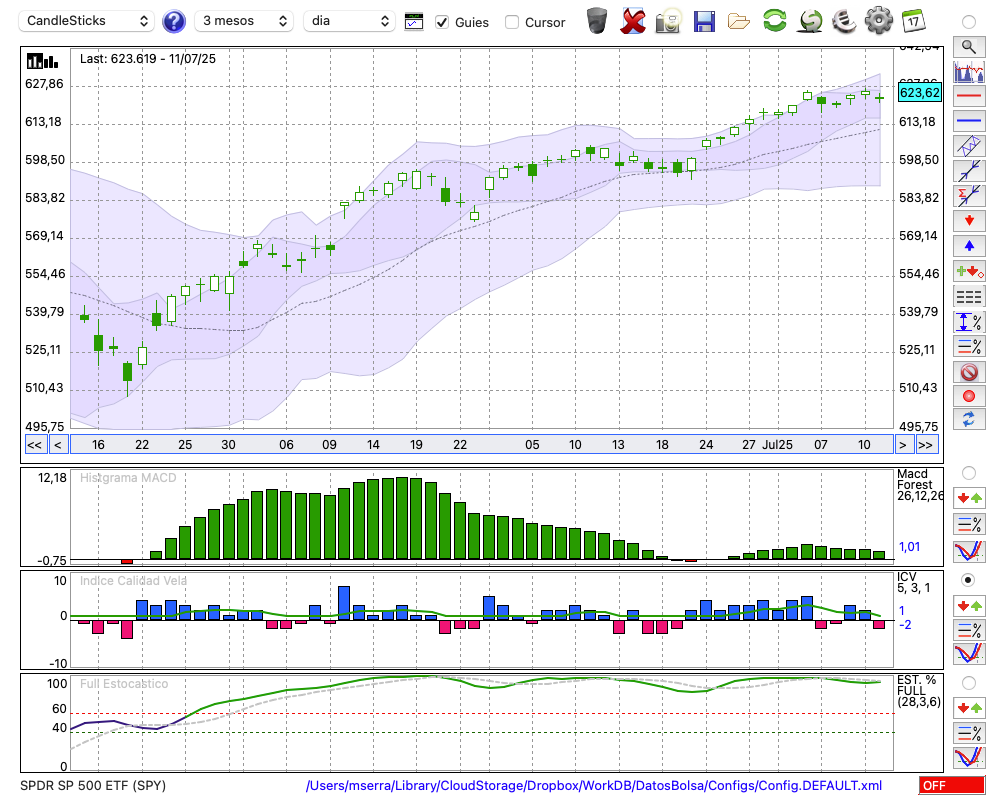This screenshot has height=800, width=1000.
Task: Jump to chart end with >> button
Action: tap(926, 445)
